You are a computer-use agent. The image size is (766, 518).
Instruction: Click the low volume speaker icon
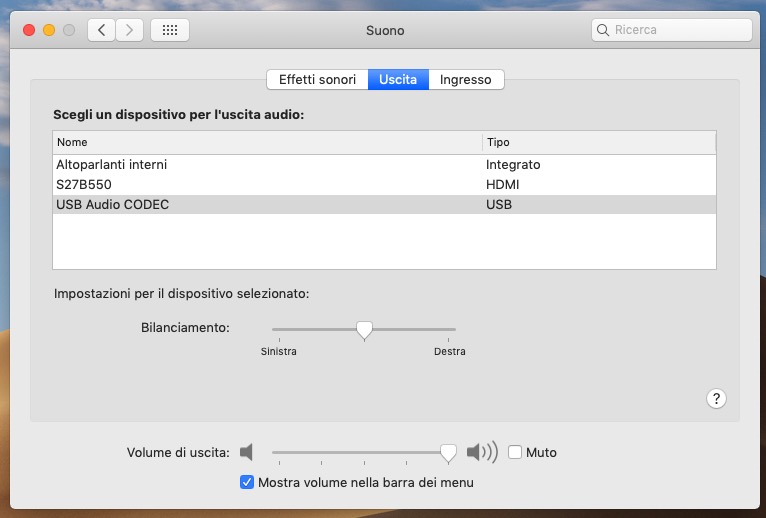pos(247,452)
